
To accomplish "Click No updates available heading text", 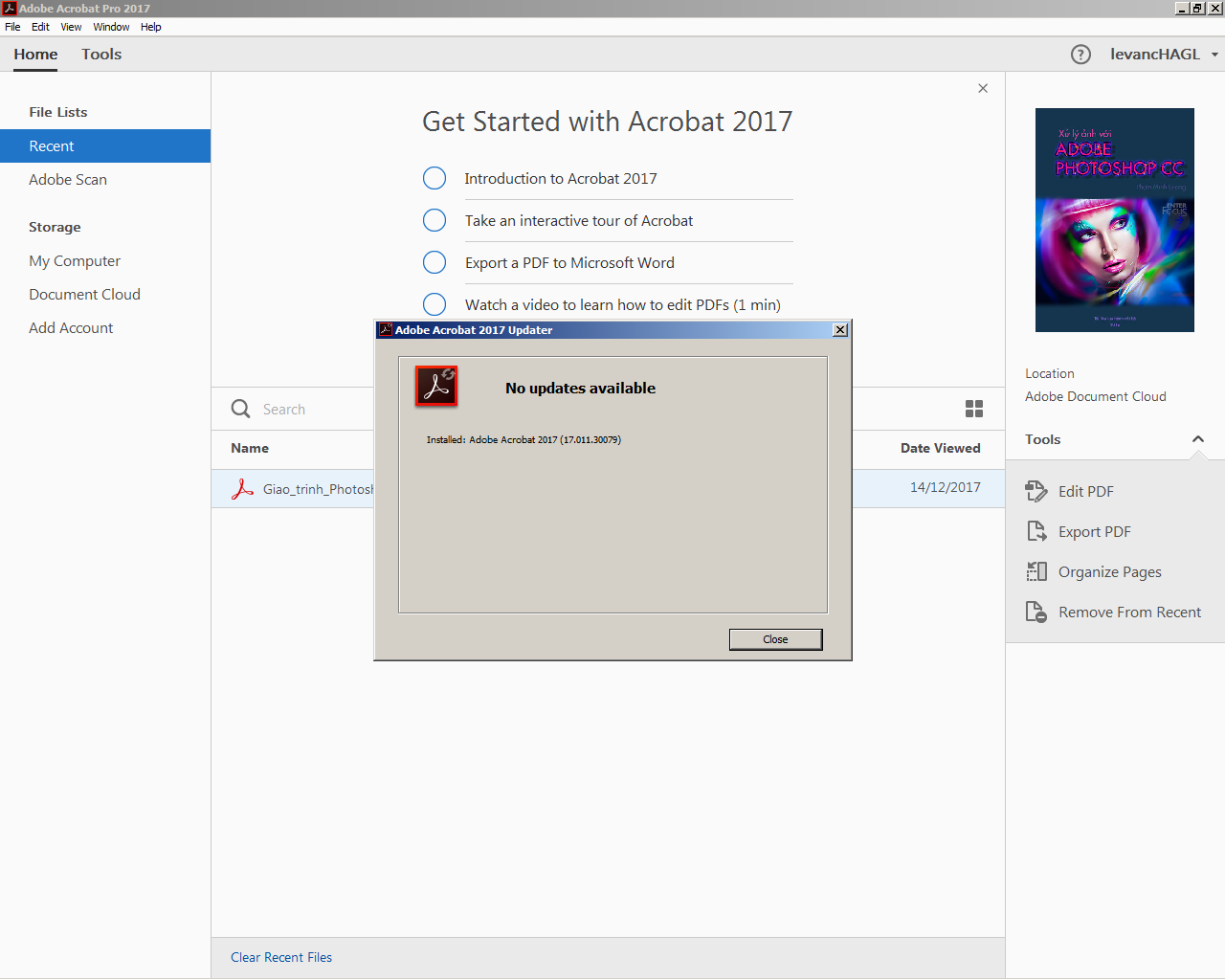I will click(581, 388).
